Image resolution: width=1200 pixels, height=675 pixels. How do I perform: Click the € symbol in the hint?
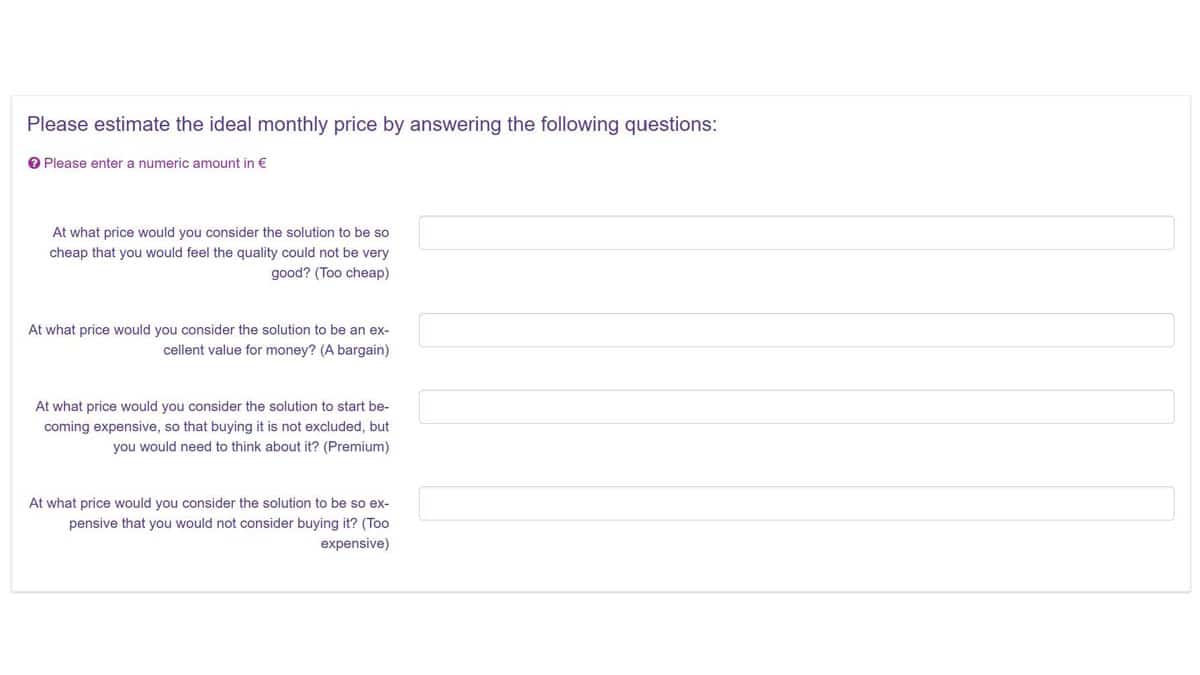(x=262, y=163)
